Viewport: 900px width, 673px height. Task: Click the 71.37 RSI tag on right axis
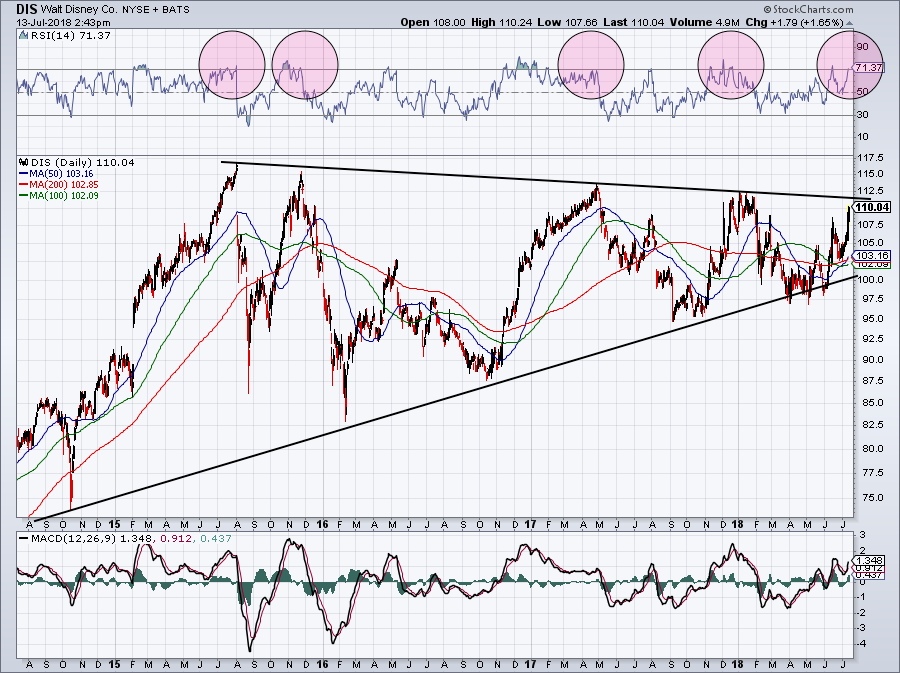click(x=868, y=68)
